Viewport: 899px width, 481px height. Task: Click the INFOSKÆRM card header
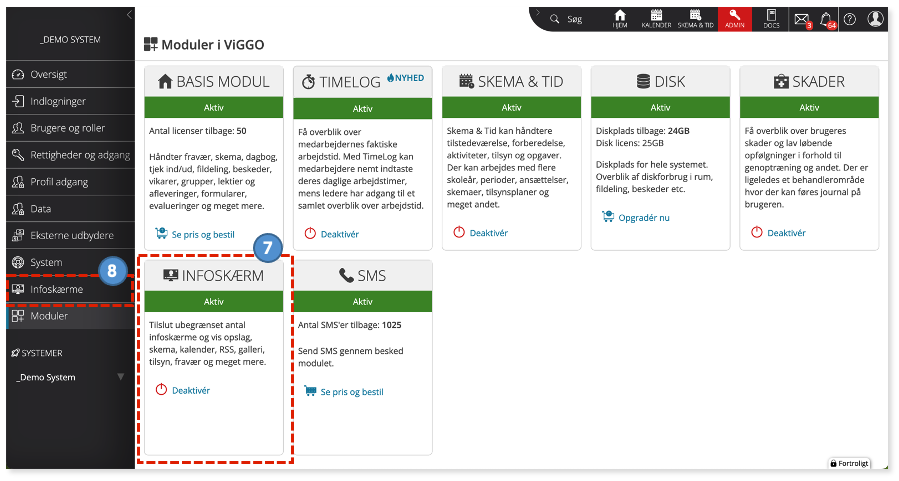click(214, 276)
